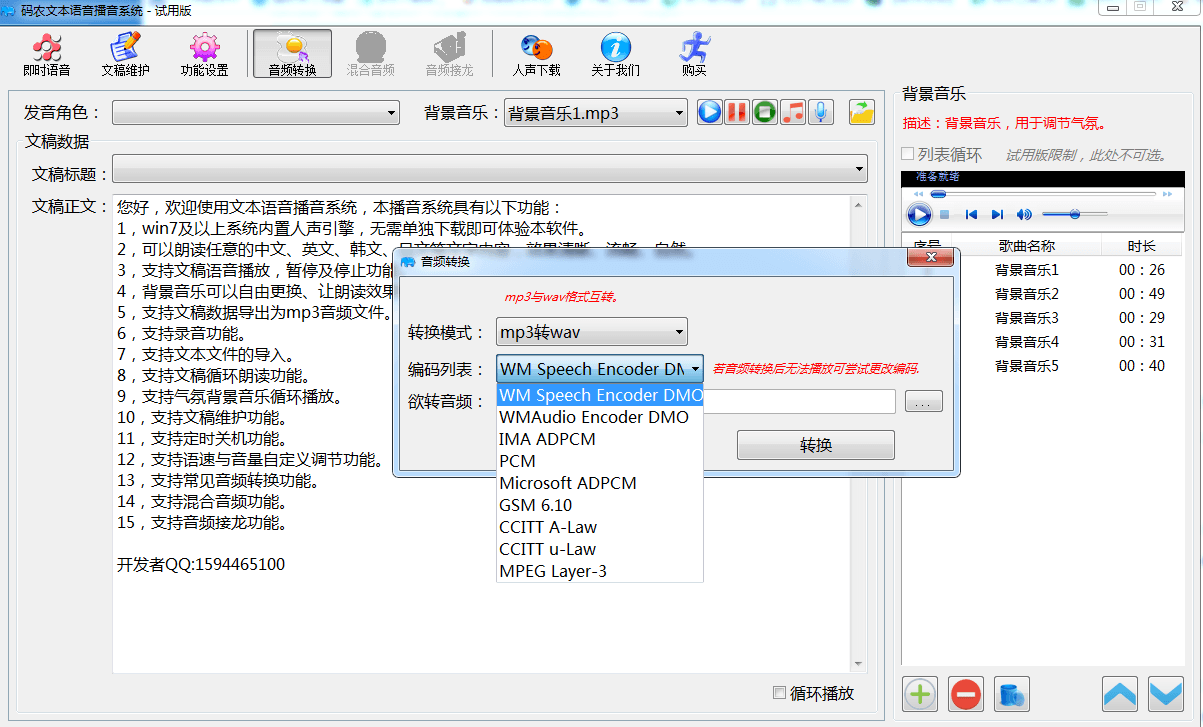
Task: Toggle the 列表循环 checkbox
Action: (x=908, y=154)
